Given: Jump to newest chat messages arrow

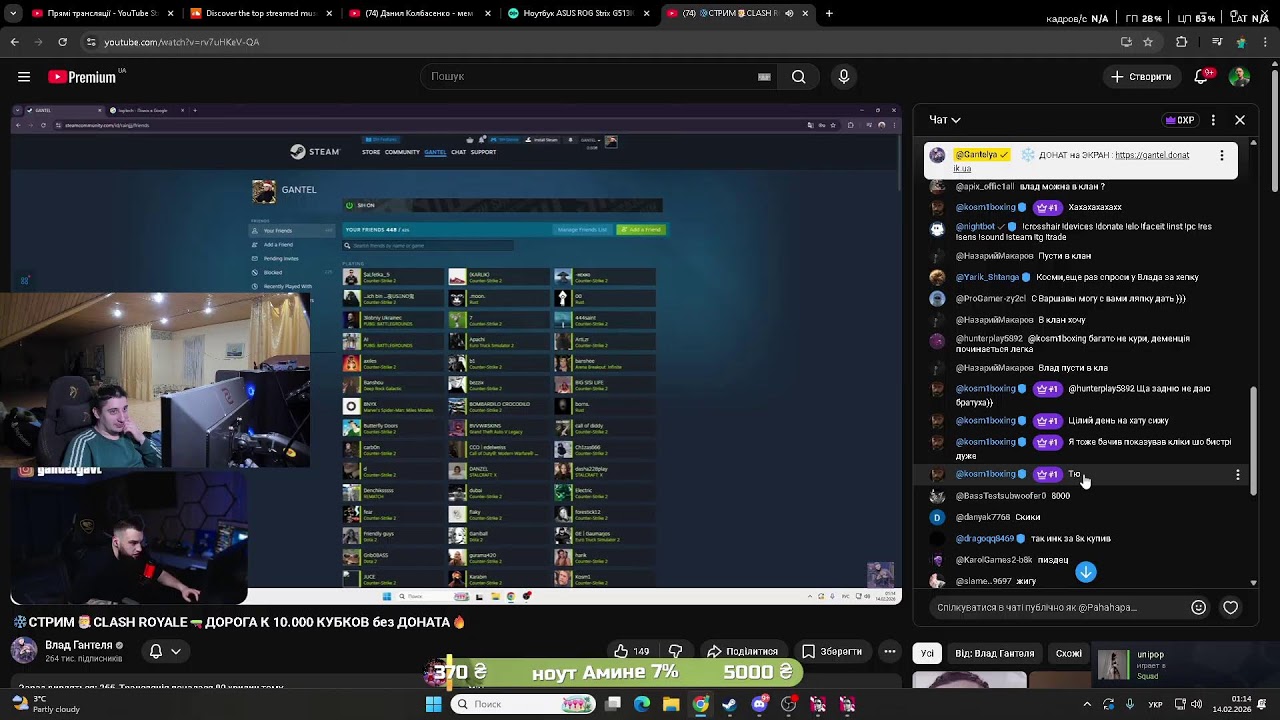Looking at the screenshot, I should pos(1086,572).
